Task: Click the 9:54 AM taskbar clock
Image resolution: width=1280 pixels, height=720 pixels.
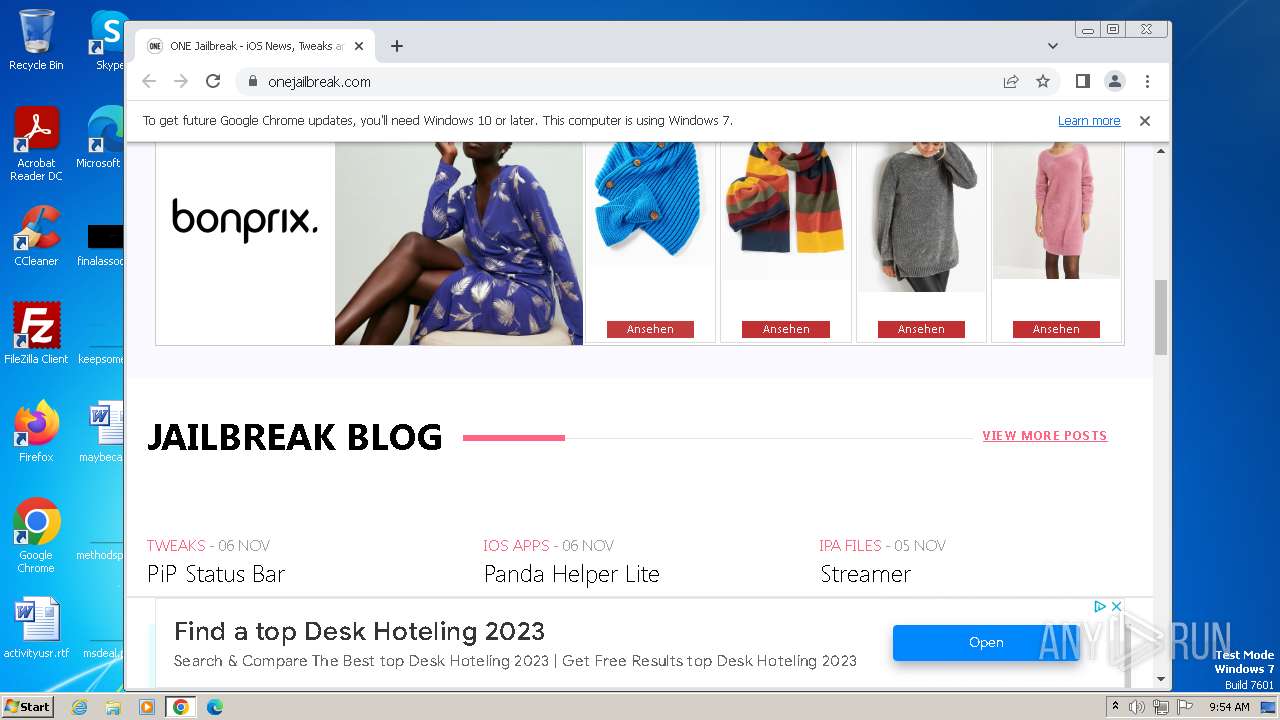Action: click(1229, 707)
